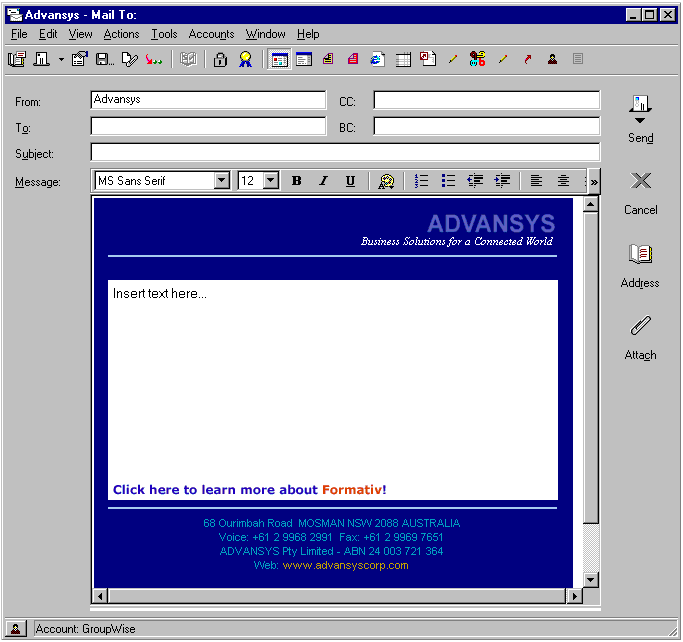Image resolution: width=683 pixels, height=642 pixels.
Task: Toggle center paragraph alignment
Action: pyautogui.click(x=563, y=181)
